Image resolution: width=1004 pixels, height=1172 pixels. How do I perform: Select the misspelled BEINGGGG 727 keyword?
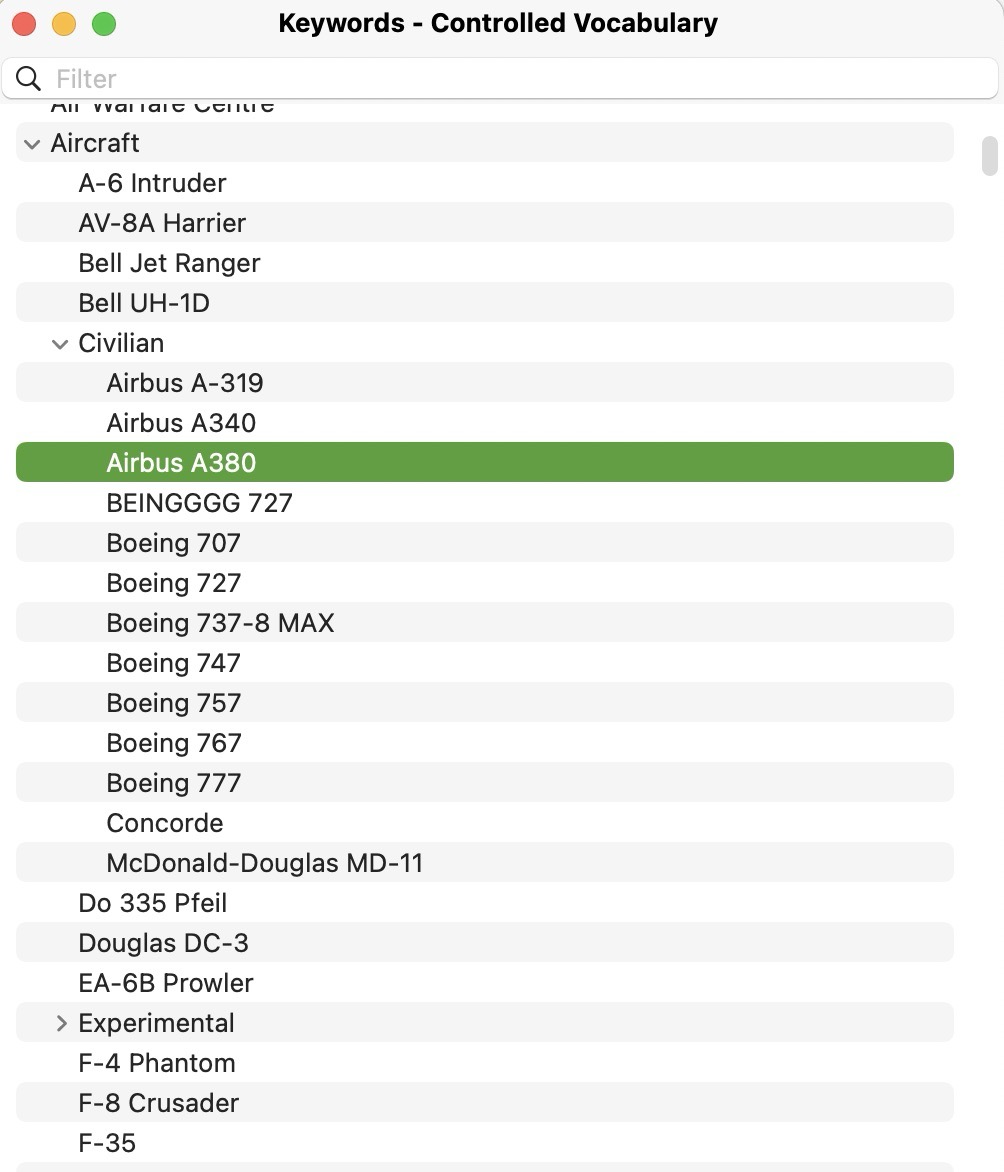tap(199, 503)
